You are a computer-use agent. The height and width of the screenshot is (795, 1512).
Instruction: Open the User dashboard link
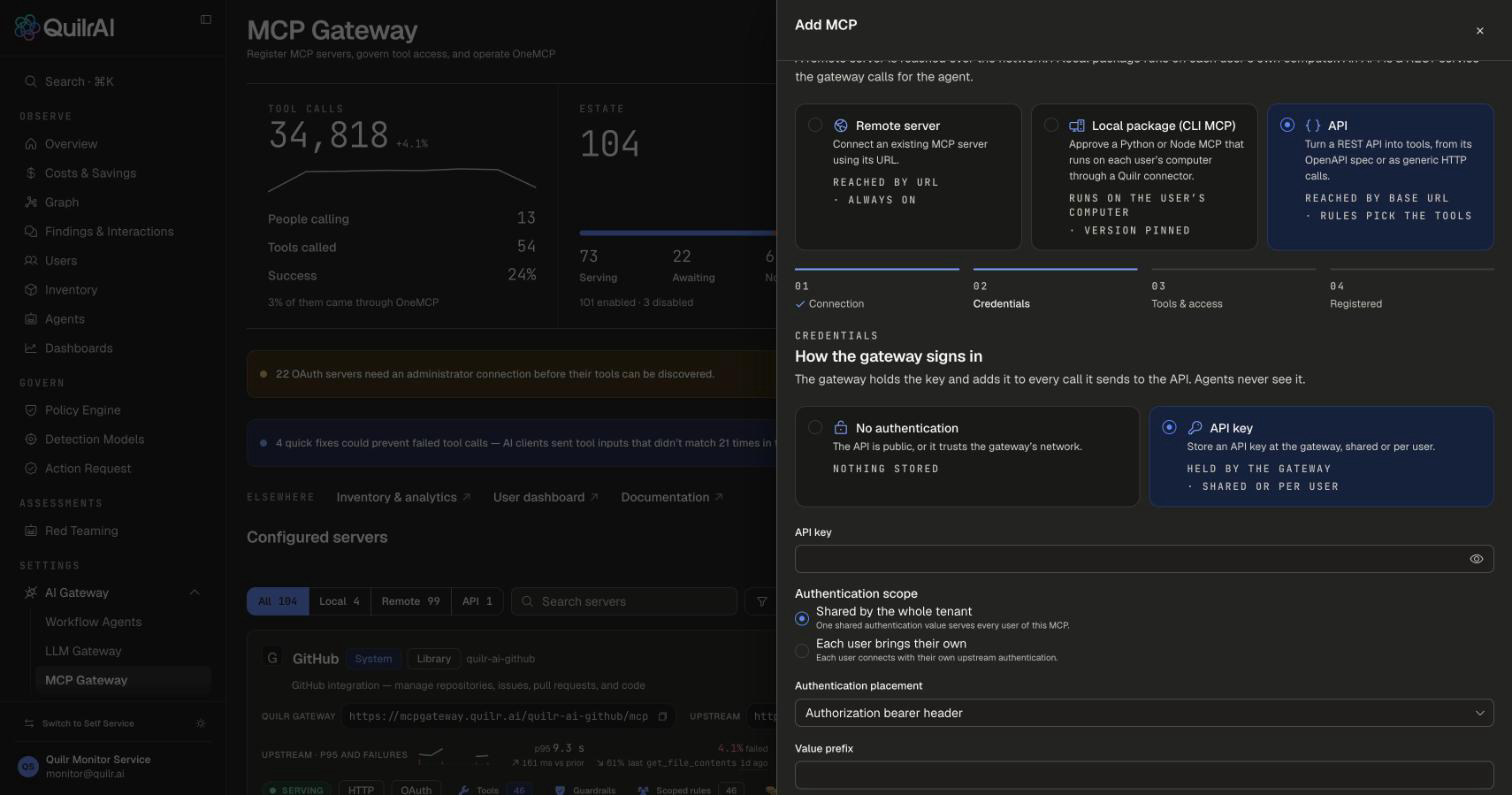(x=545, y=497)
